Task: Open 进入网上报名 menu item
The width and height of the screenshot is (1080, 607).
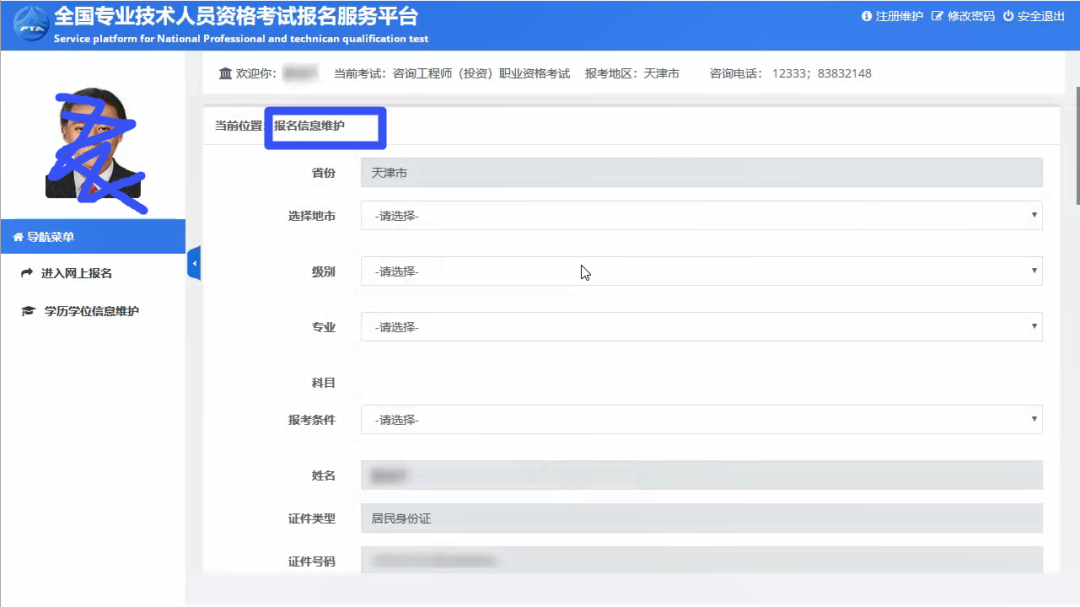Action: pyautogui.click(x=76, y=273)
